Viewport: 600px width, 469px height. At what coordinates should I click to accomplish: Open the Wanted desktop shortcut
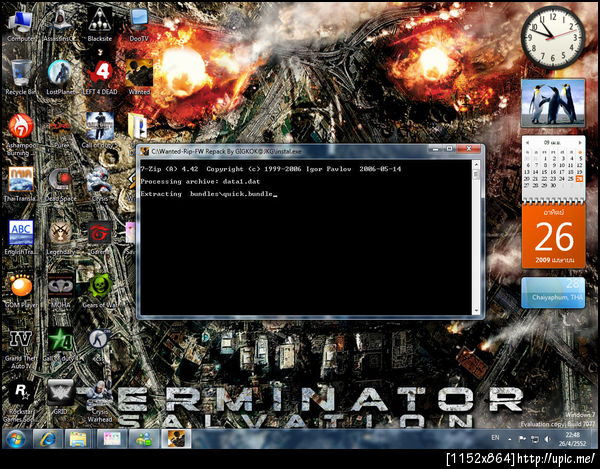[x=139, y=78]
